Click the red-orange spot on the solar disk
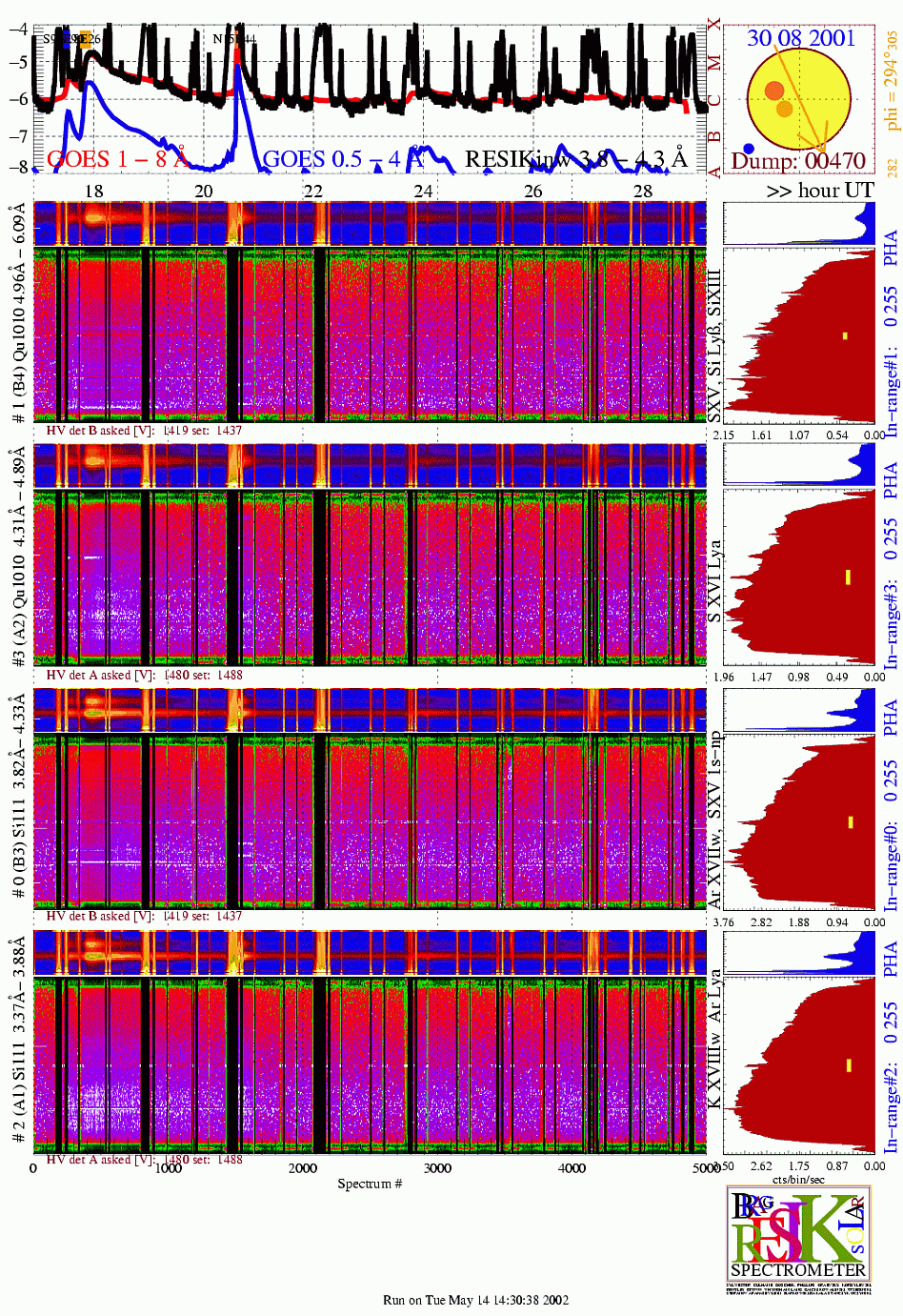The image size is (903, 1316). click(x=773, y=91)
